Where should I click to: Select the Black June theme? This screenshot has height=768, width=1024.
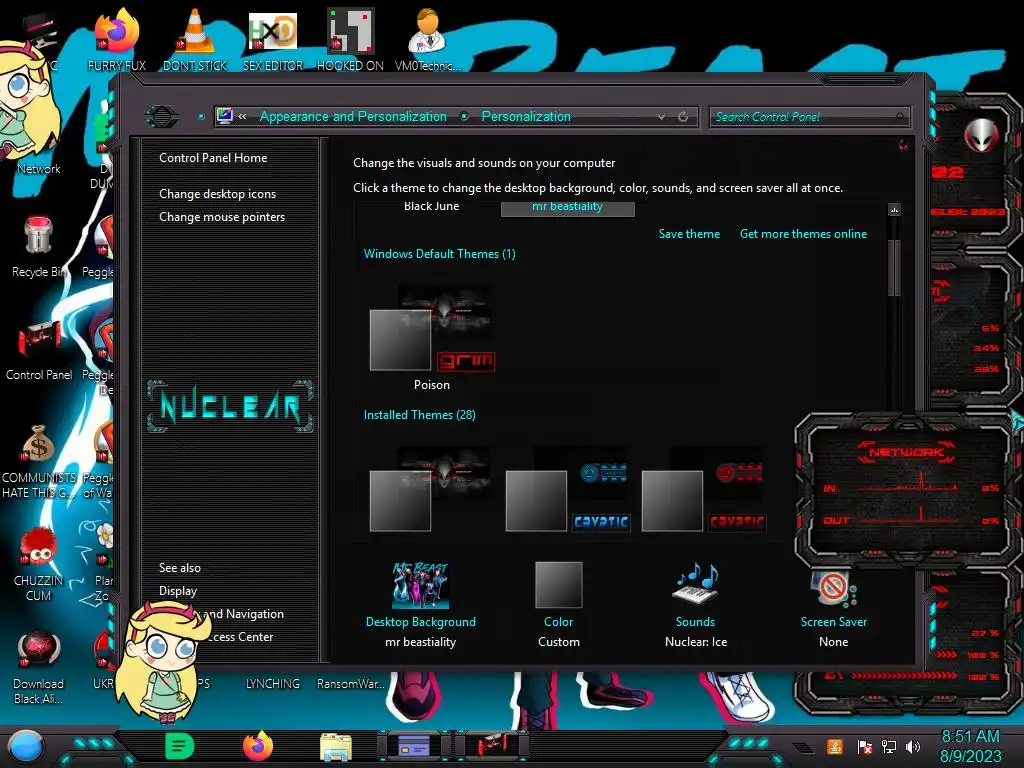432,206
